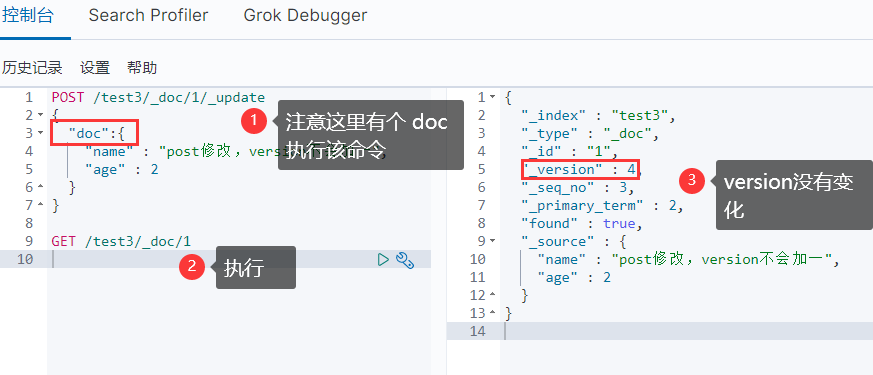Click the "_source" : { response line

point(574,241)
